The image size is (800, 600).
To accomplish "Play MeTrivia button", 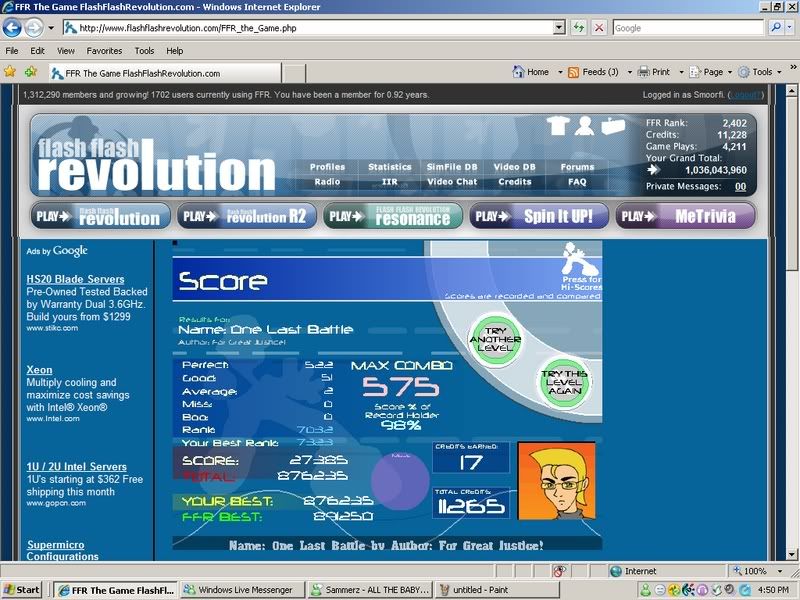I will (x=685, y=216).
